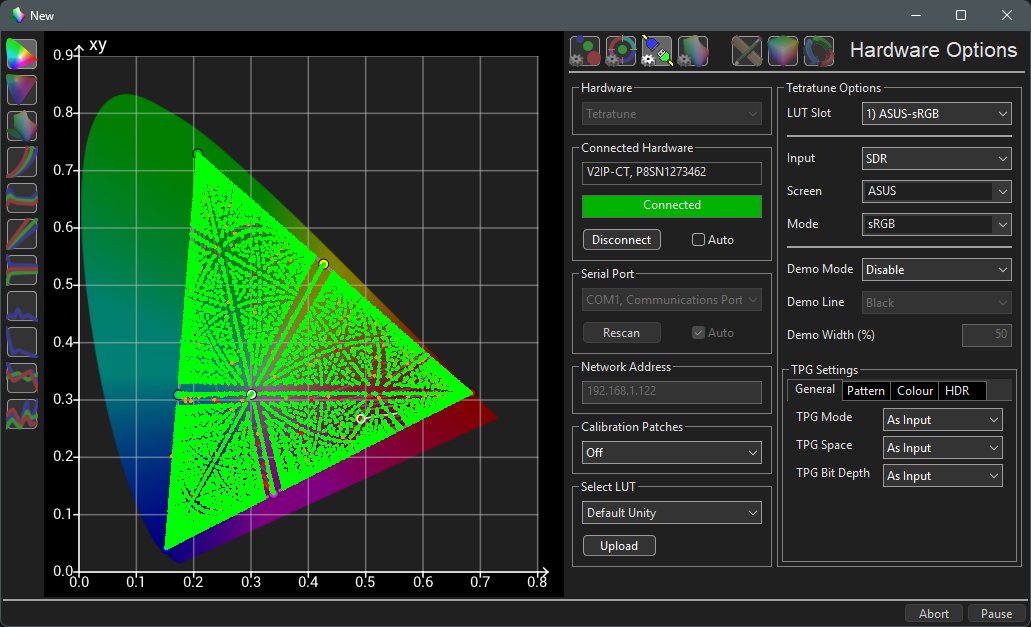
Task: Open the Select LUT Default Unity dropdown
Action: (671, 513)
